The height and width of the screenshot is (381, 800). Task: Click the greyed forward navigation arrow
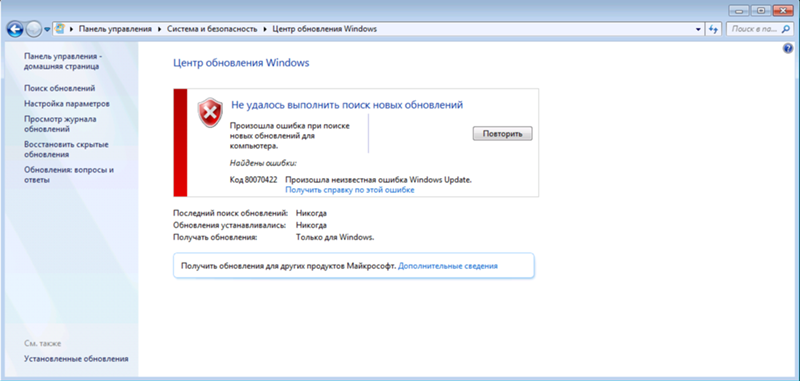pos(33,30)
